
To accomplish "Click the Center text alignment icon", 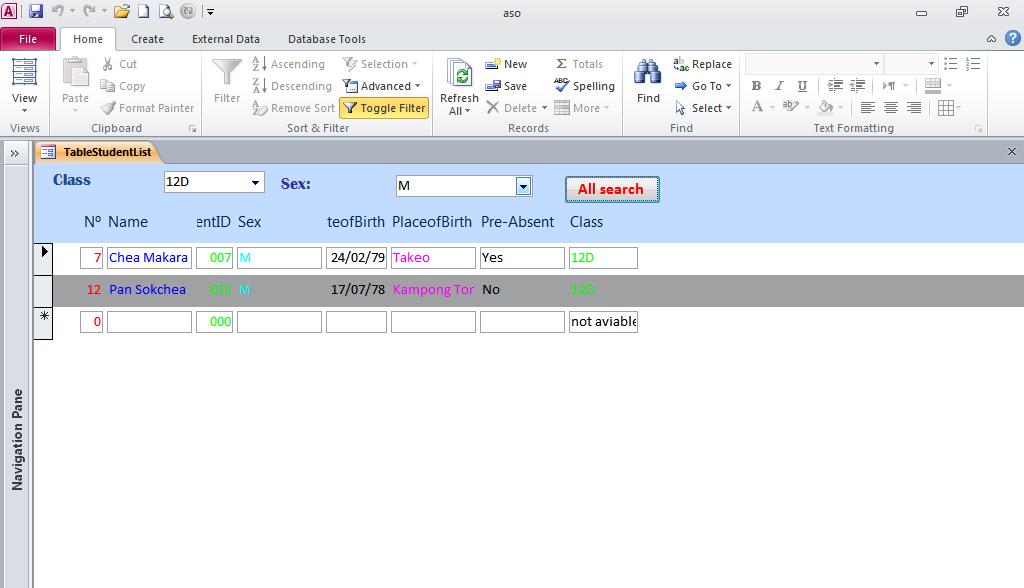I will pos(891,108).
